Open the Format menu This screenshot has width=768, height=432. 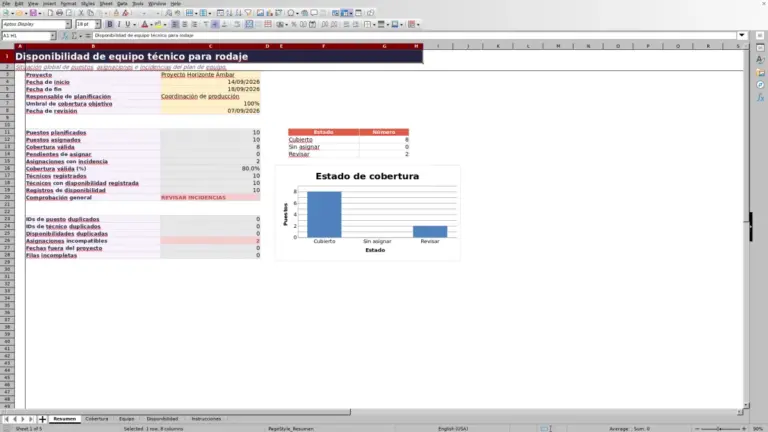coord(68,3)
